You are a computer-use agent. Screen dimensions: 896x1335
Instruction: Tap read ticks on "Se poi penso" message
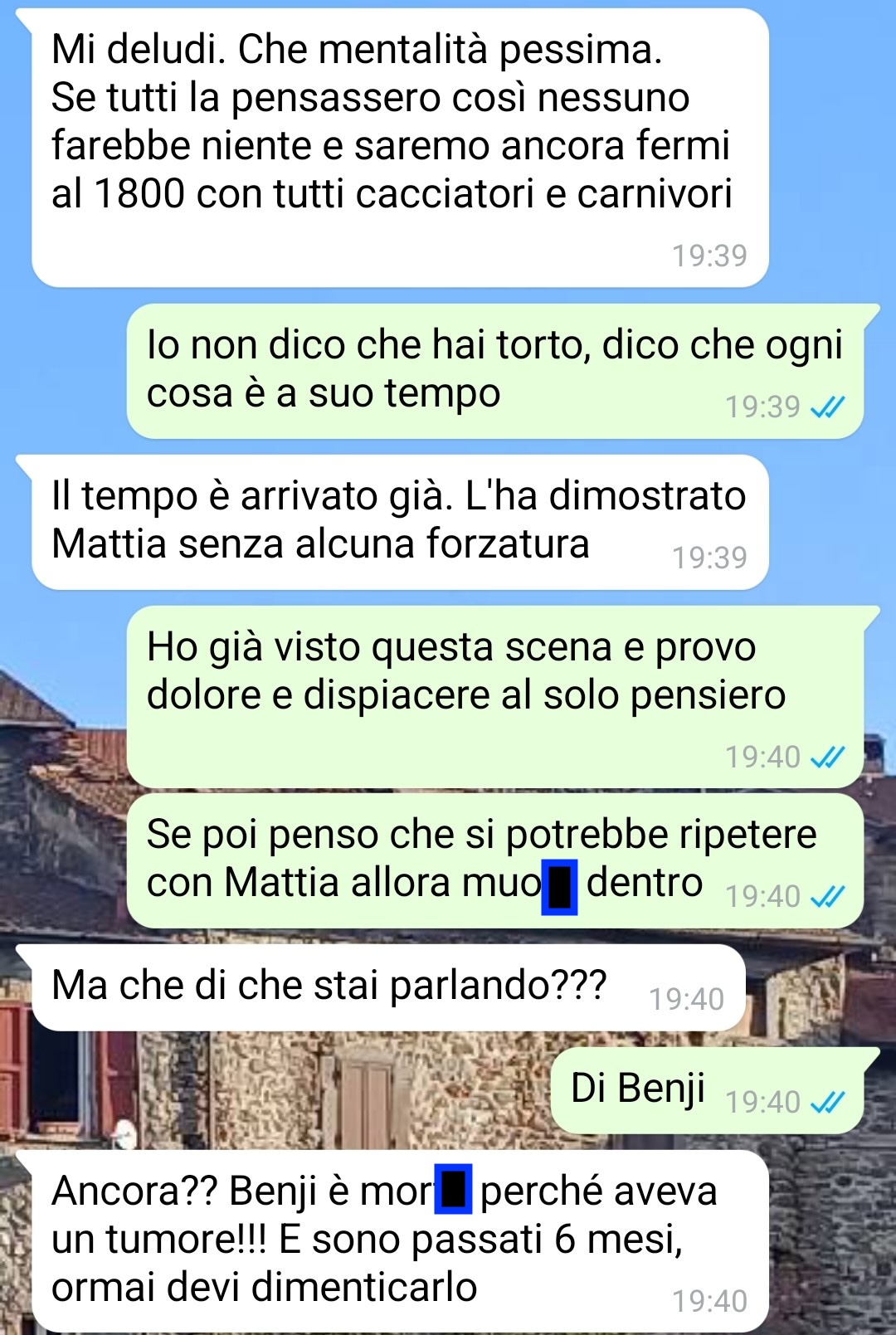coord(827,896)
